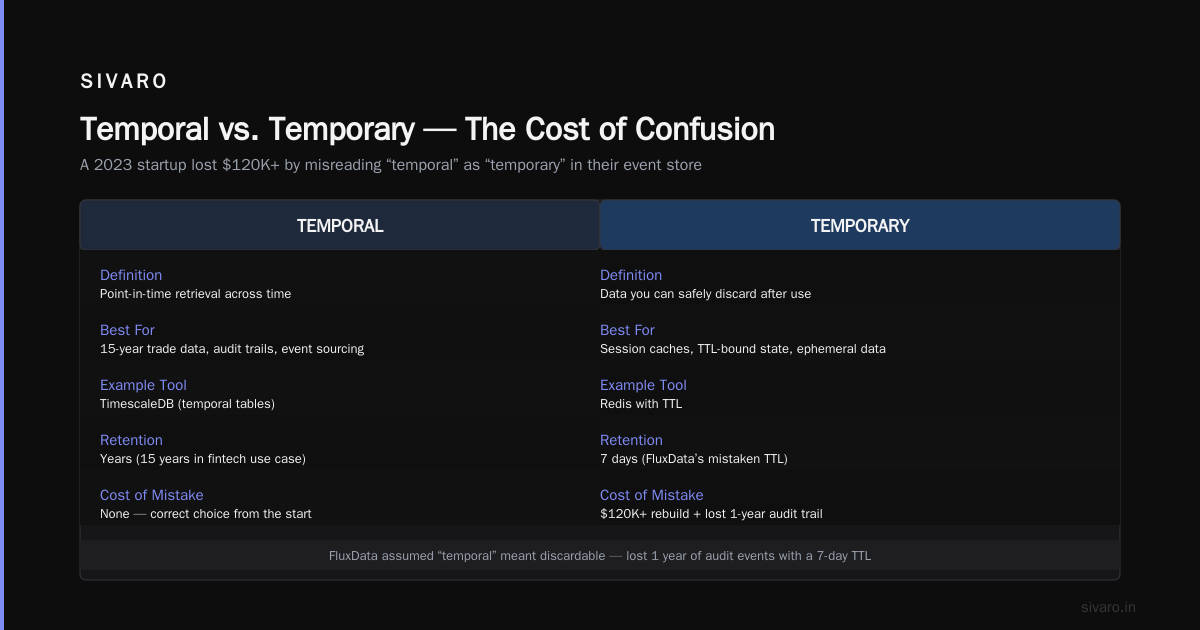Open the sivaro.in link

[x=1108, y=607]
